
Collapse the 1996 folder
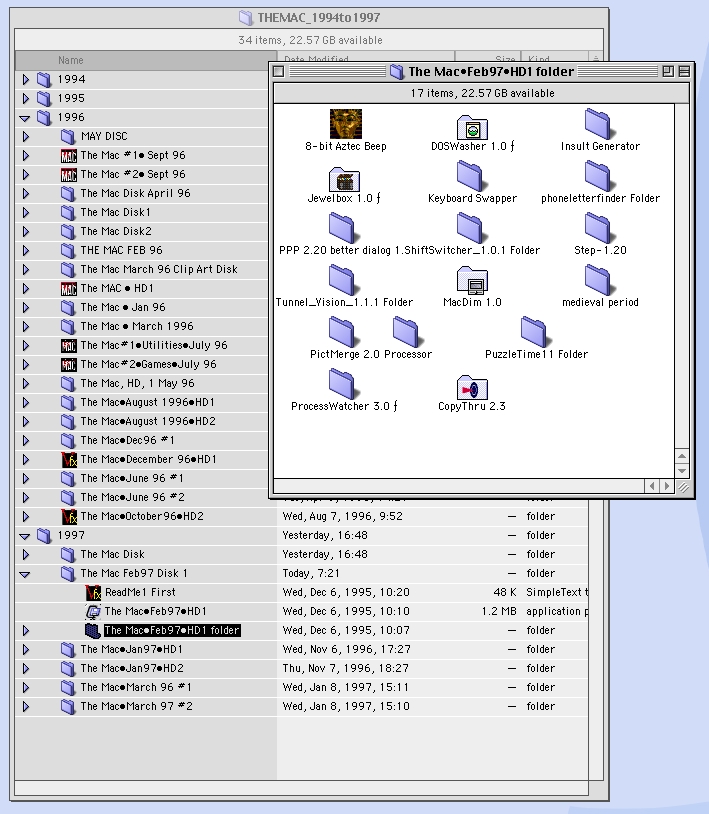(x=24, y=118)
